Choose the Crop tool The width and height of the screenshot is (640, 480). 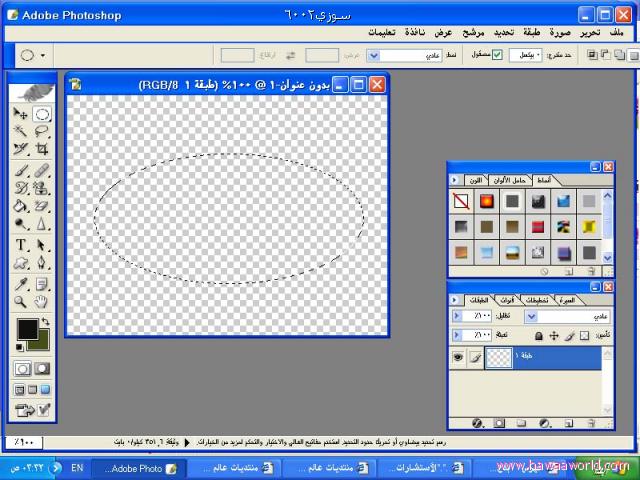(43, 150)
